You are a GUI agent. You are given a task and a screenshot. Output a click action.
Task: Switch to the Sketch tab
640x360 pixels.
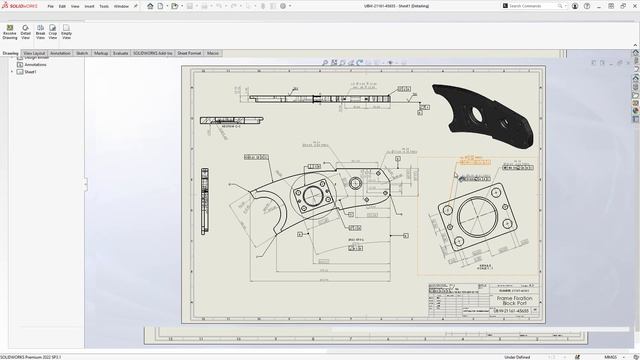pos(82,53)
